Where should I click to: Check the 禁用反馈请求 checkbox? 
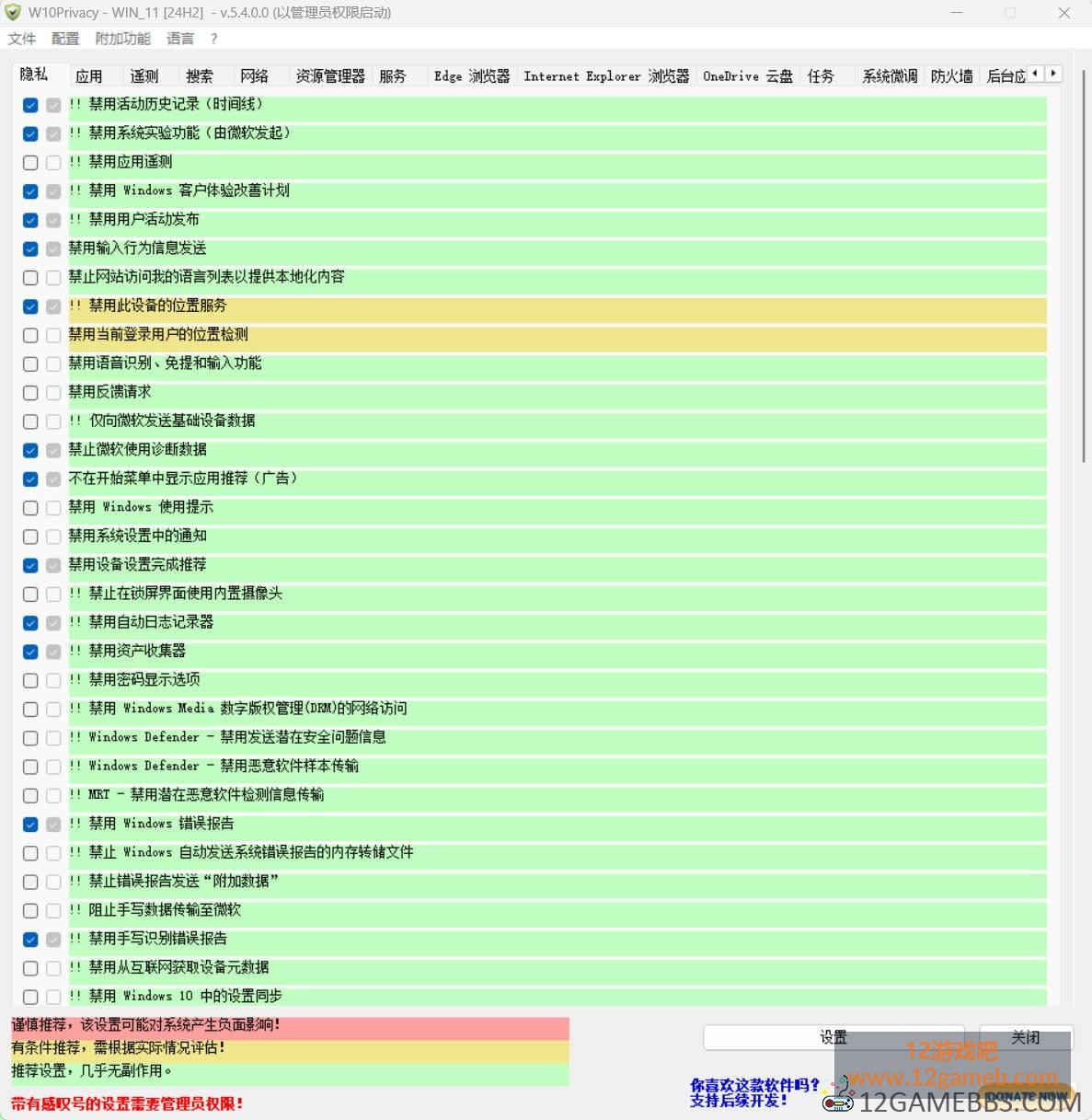point(30,393)
